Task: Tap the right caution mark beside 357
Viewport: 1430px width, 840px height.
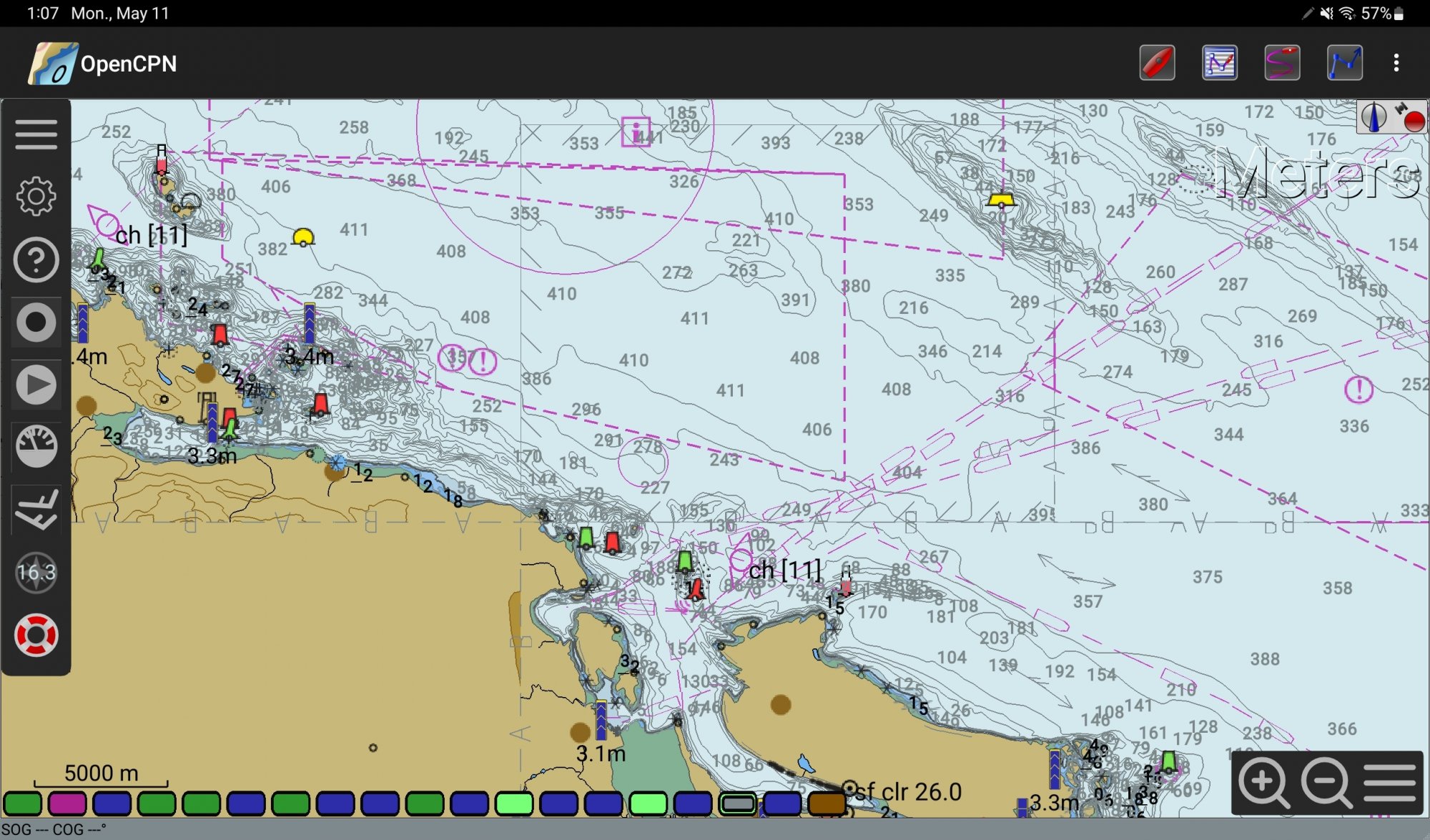Action: (x=483, y=361)
